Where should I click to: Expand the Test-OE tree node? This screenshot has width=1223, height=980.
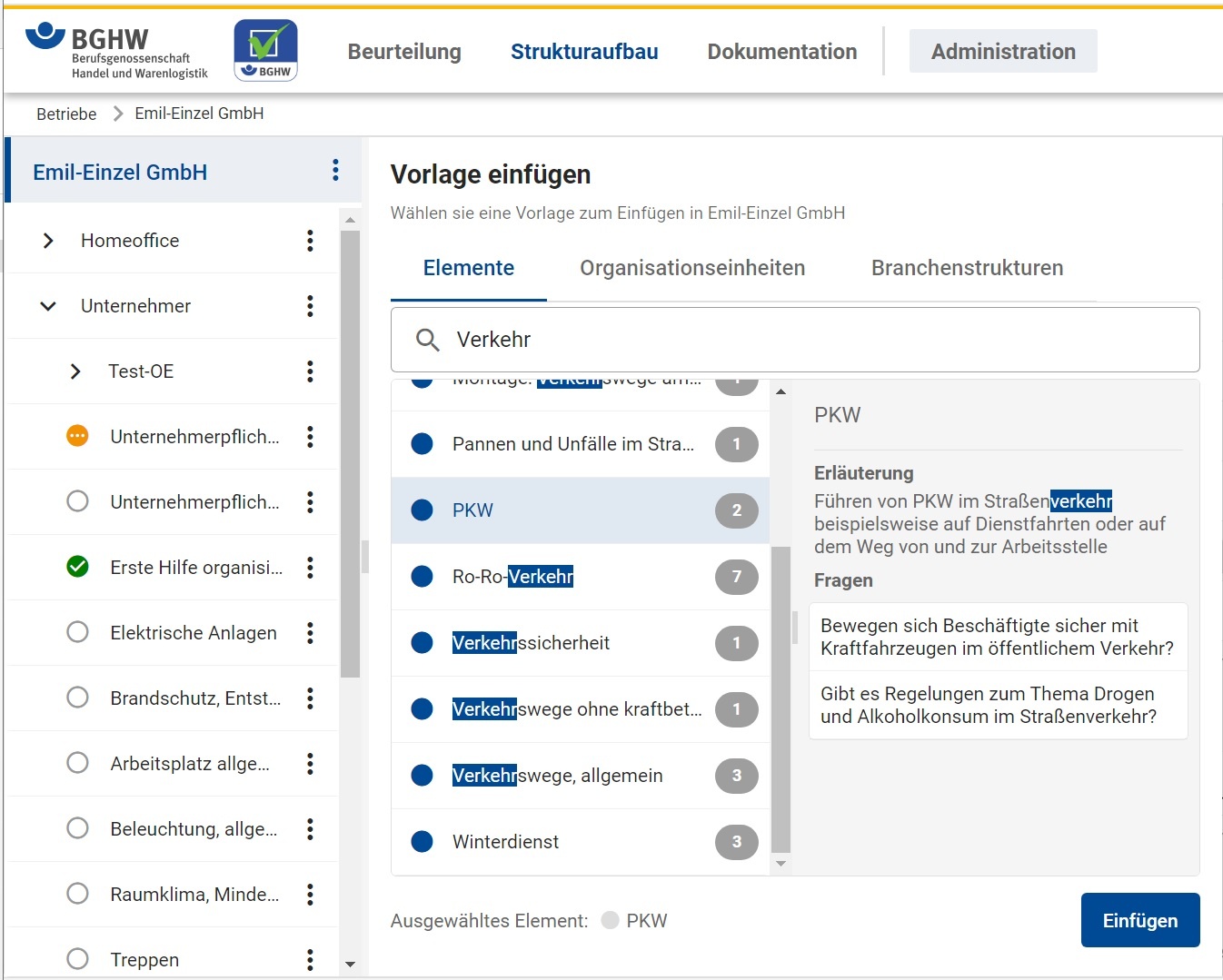coord(75,371)
